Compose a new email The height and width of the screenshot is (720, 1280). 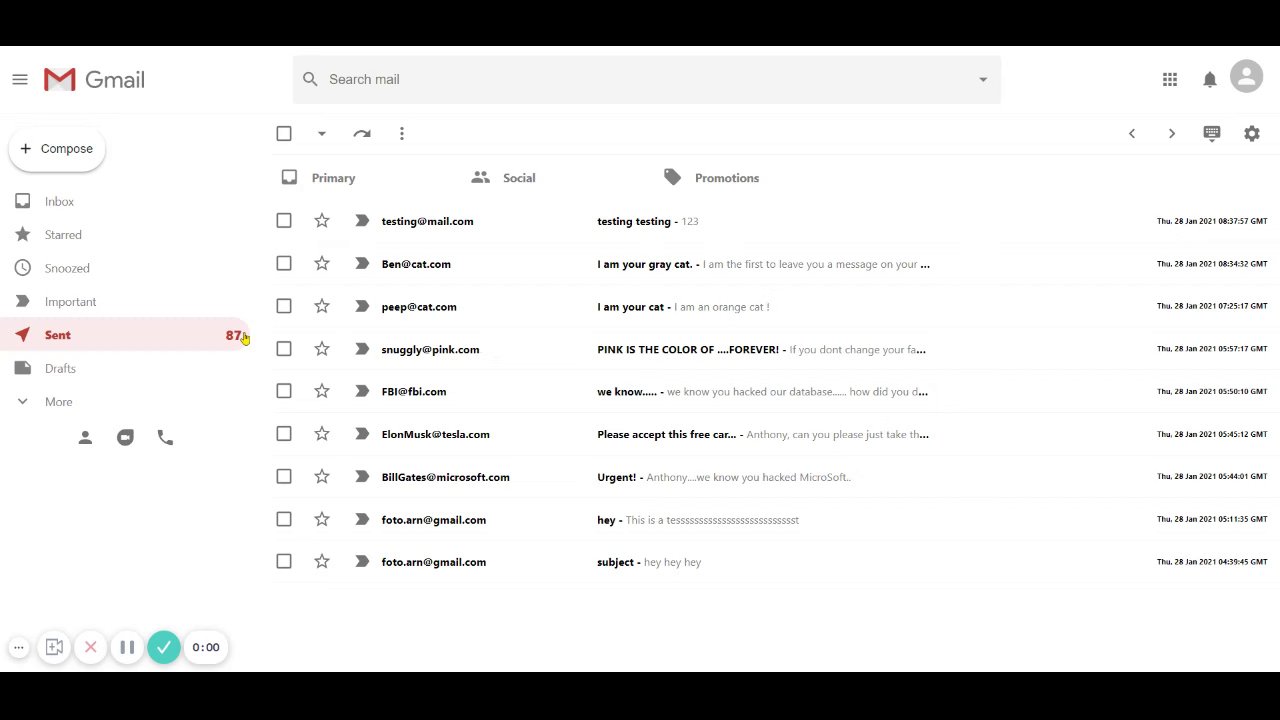[57, 149]
